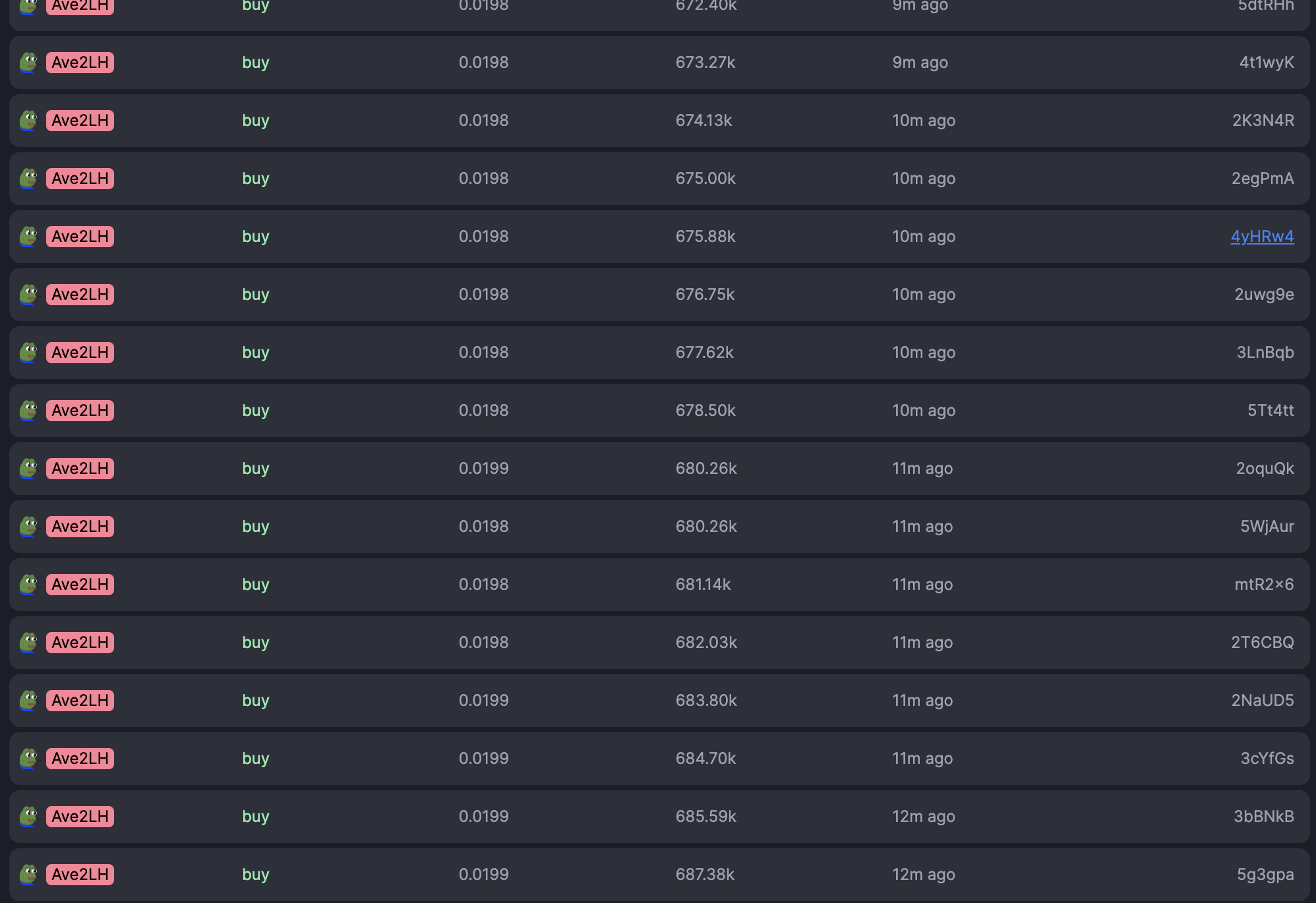Click the Pepe icon in the 5WjAur row
Screen dimensions: 1316x903
(29, 527)
